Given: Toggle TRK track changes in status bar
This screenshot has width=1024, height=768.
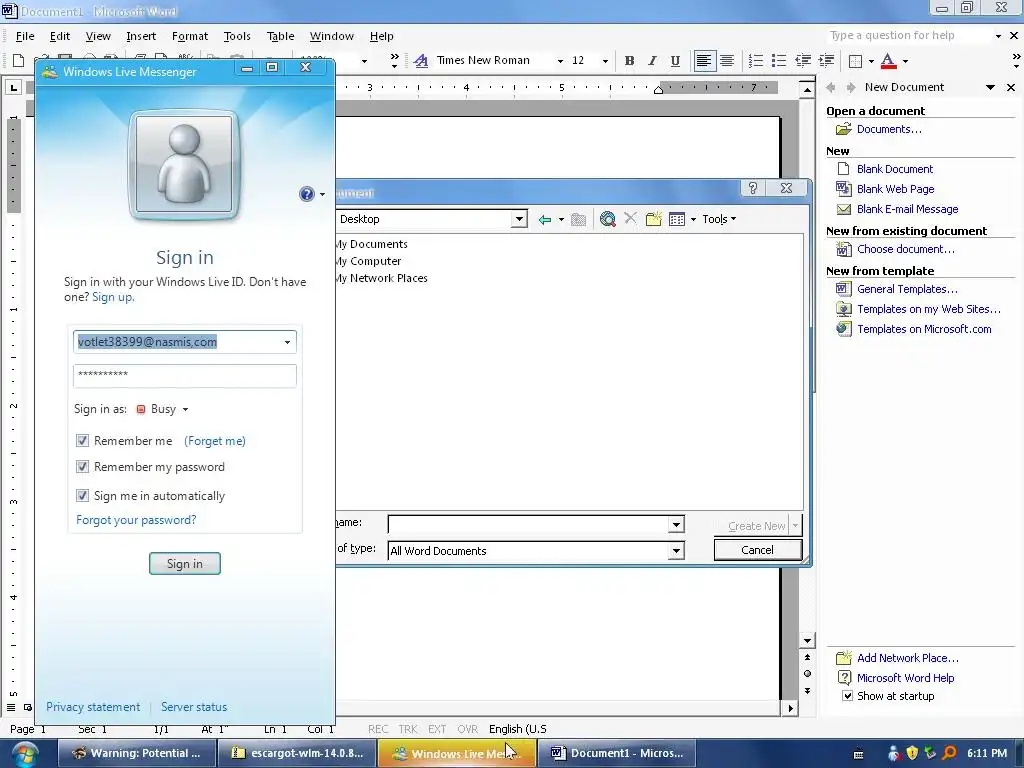Looking at the screenshot, I should click(x=408, y=729).
